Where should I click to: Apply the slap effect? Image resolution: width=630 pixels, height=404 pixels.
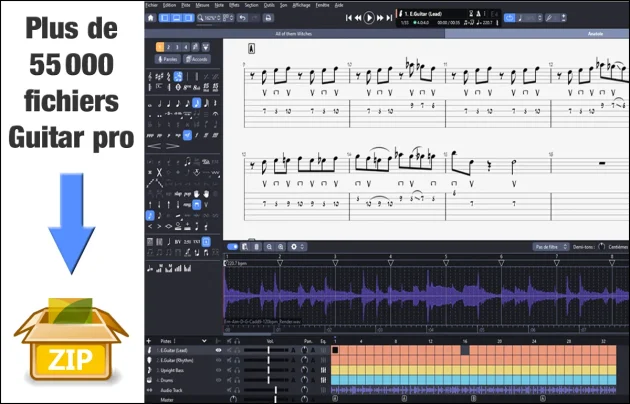[x=178, y=194]
